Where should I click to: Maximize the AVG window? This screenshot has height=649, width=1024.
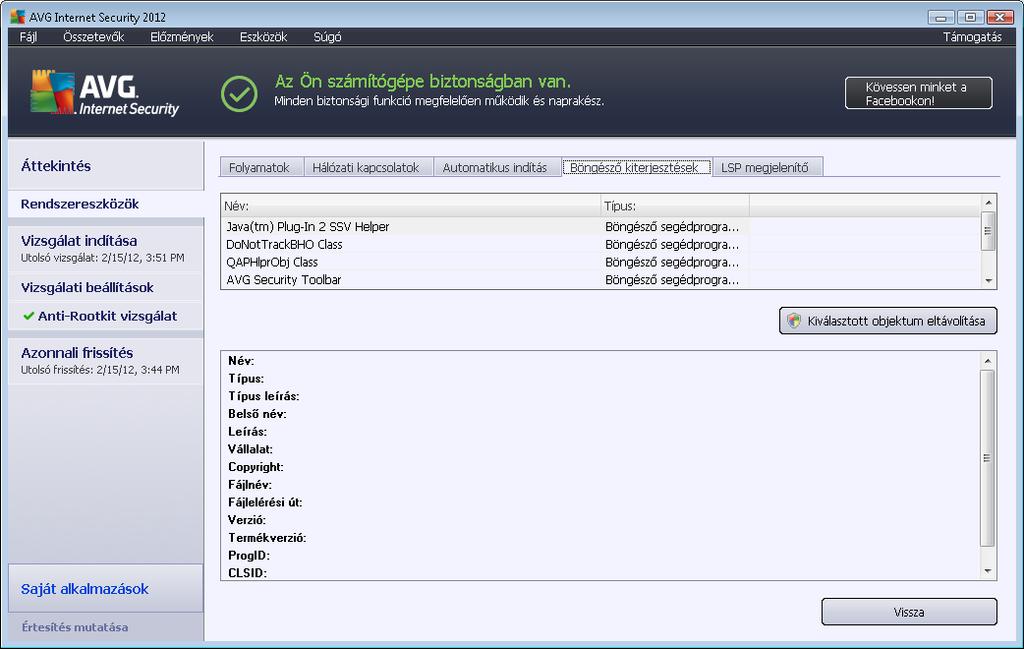click(970, 18)
